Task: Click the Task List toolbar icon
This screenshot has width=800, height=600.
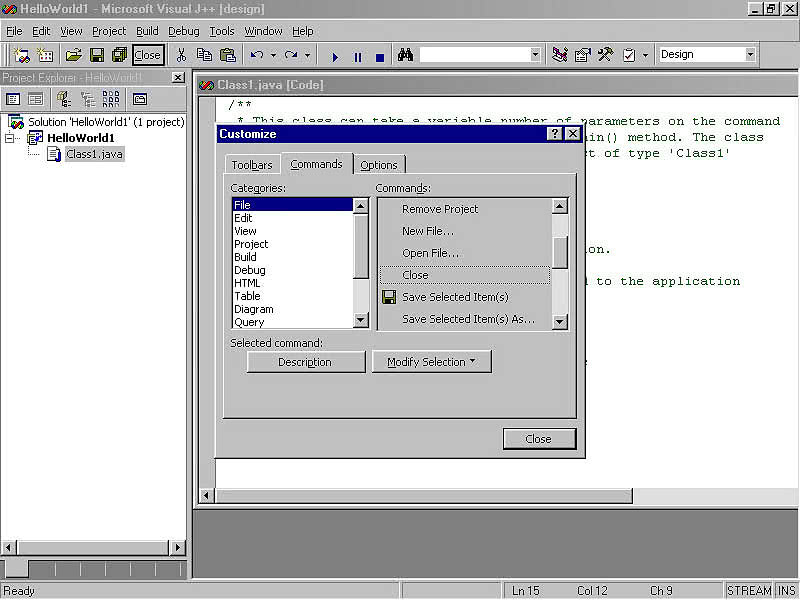Action: [x=629, y=55]
